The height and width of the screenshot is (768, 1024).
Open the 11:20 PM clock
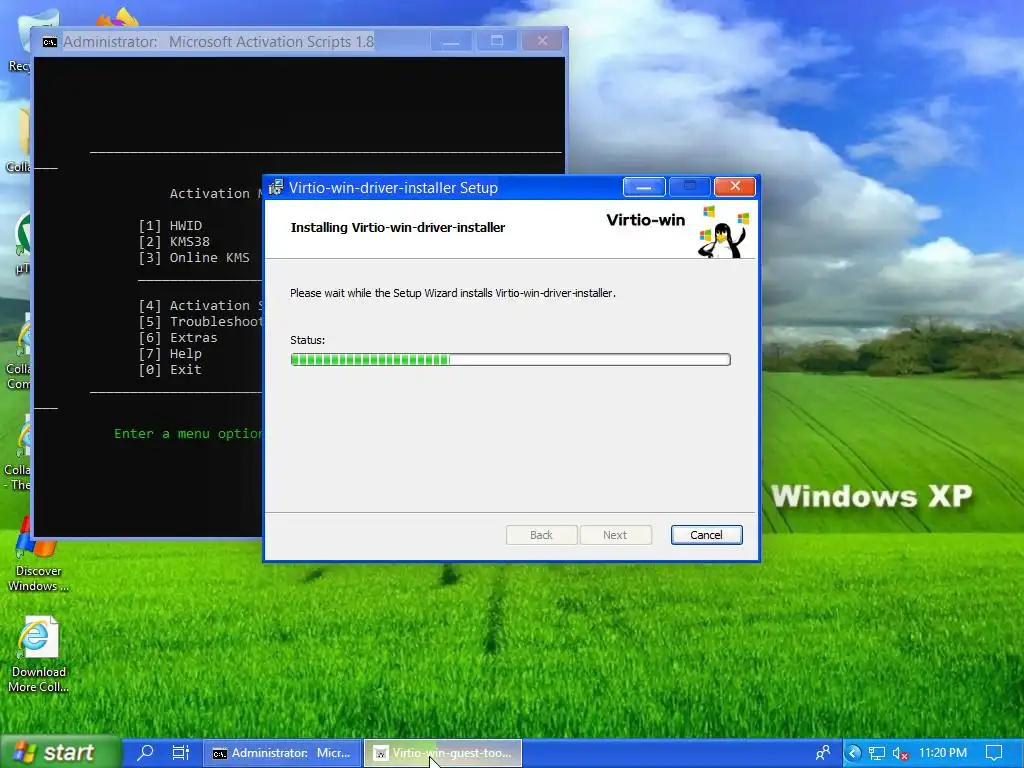click(x=942, y=753)
